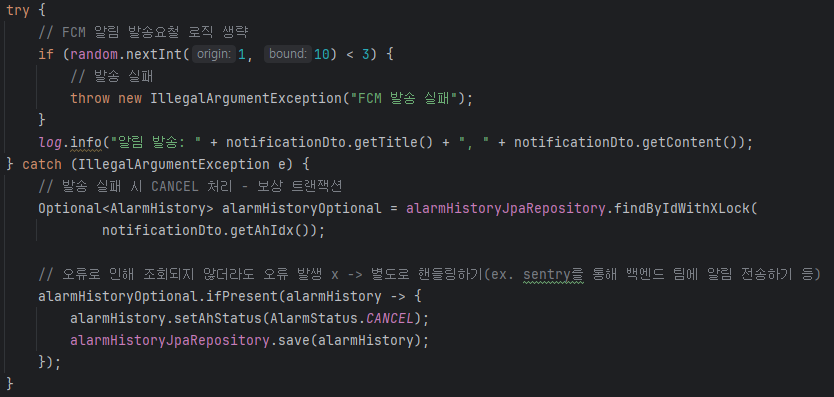Click the save(alarmHistory) method call
The width and height of the screenshot is (834, 397).
coord(349,341)
